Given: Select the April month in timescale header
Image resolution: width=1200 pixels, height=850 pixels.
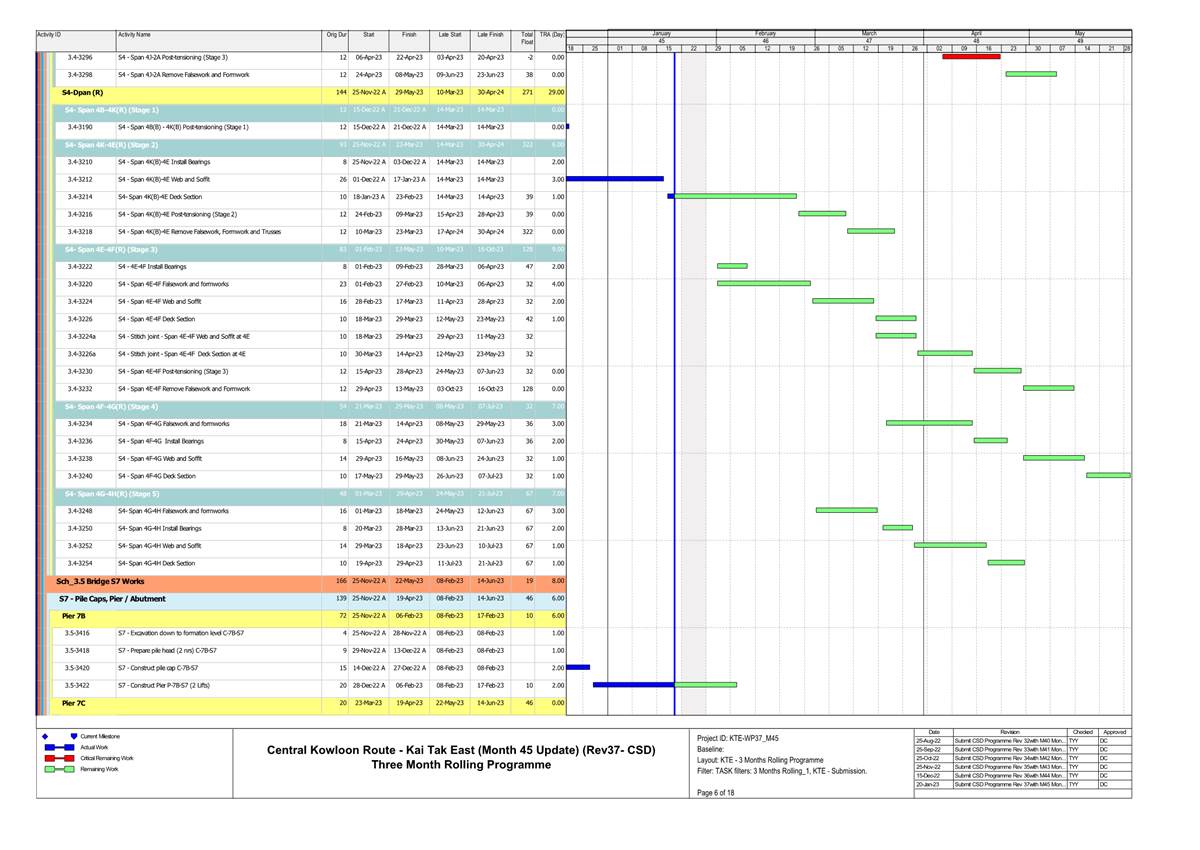Looking at the screenshot, I should (976, 33).
